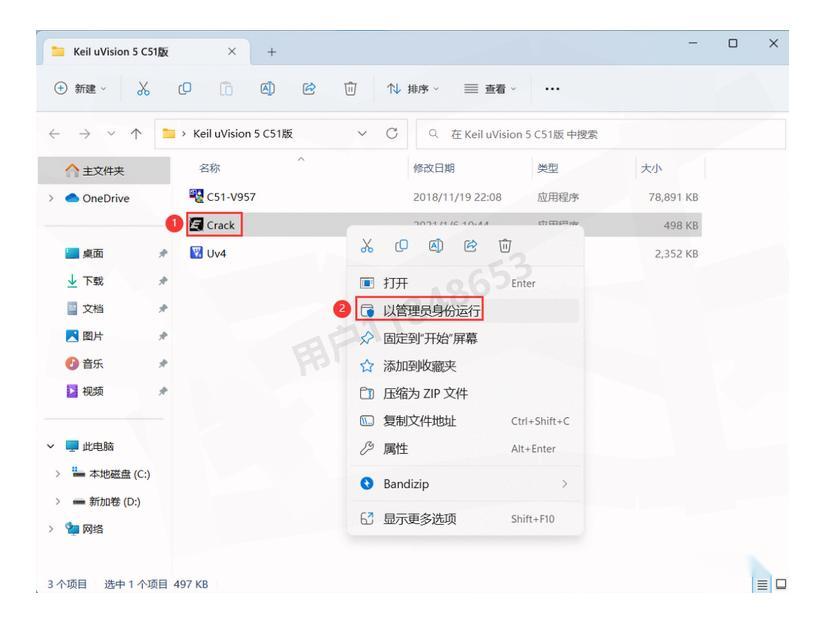Choose 固定到"开始"屏幕 in the context menu

tap(466, 338)
